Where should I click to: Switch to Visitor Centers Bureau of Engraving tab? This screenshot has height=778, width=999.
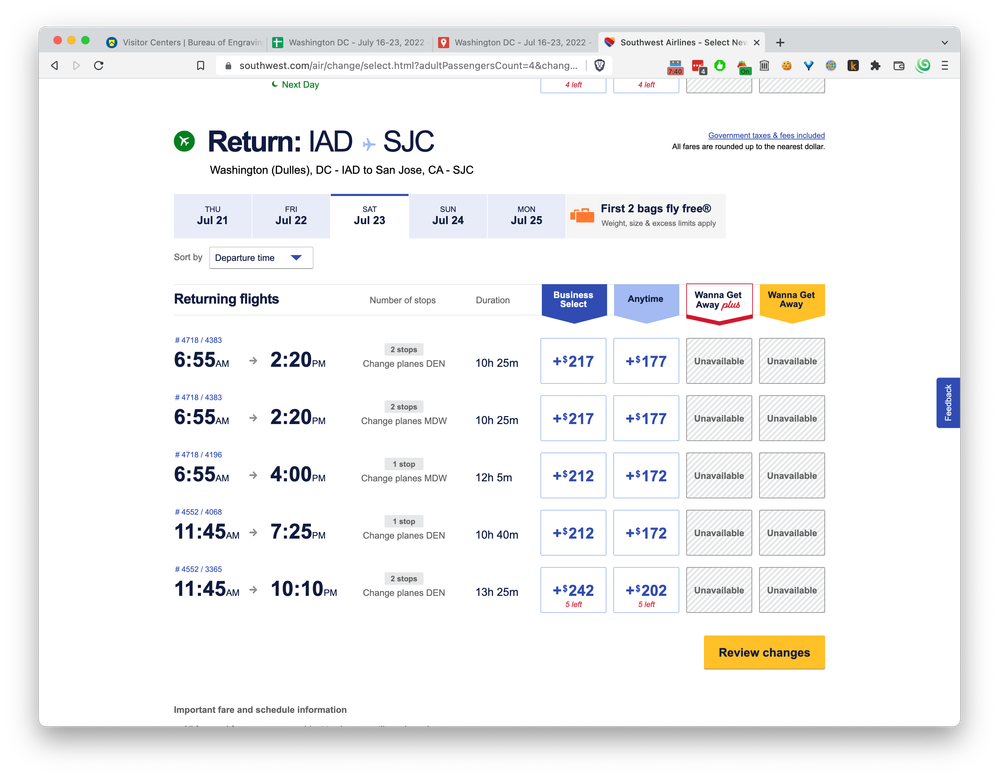(x=185, y=43)
